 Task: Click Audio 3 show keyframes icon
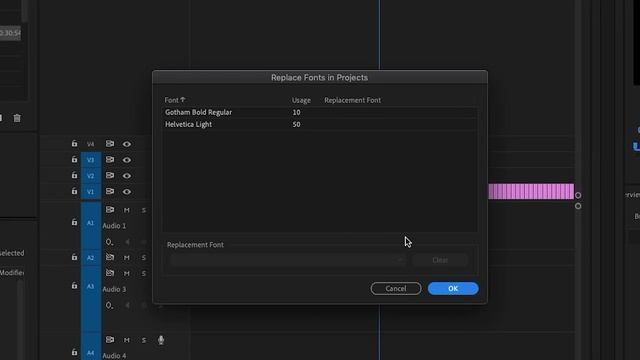coord(109,305)
